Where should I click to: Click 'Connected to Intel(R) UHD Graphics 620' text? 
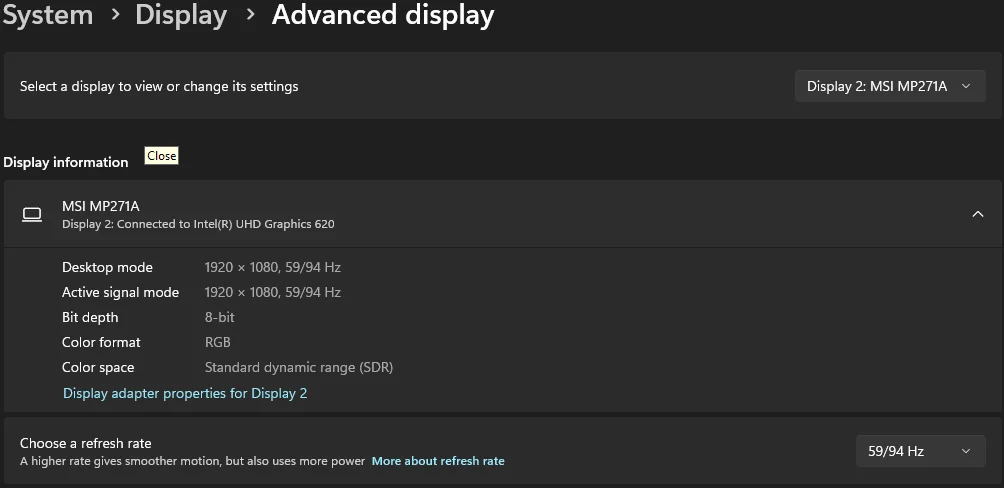(x=225, y=224)
